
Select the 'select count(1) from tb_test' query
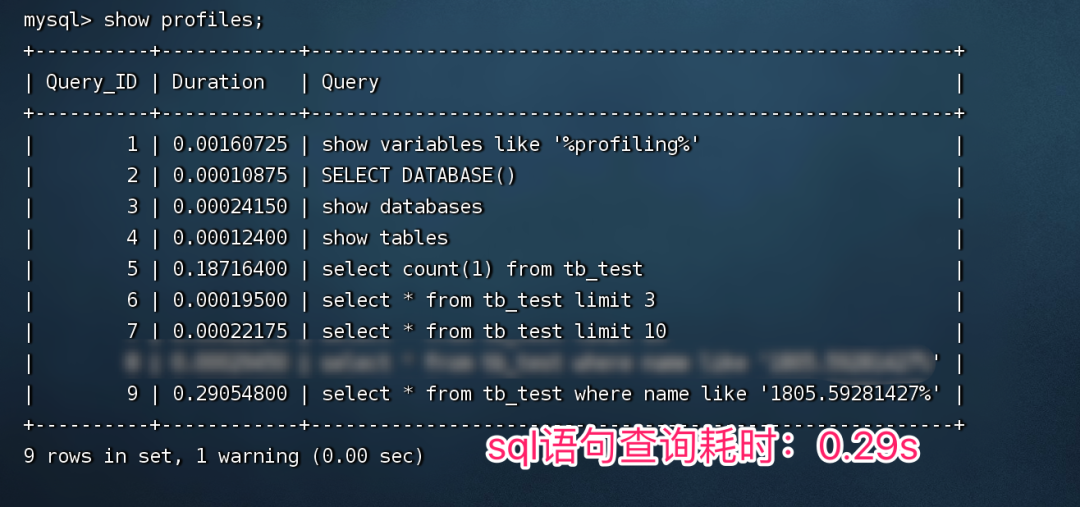click(482, 269)
